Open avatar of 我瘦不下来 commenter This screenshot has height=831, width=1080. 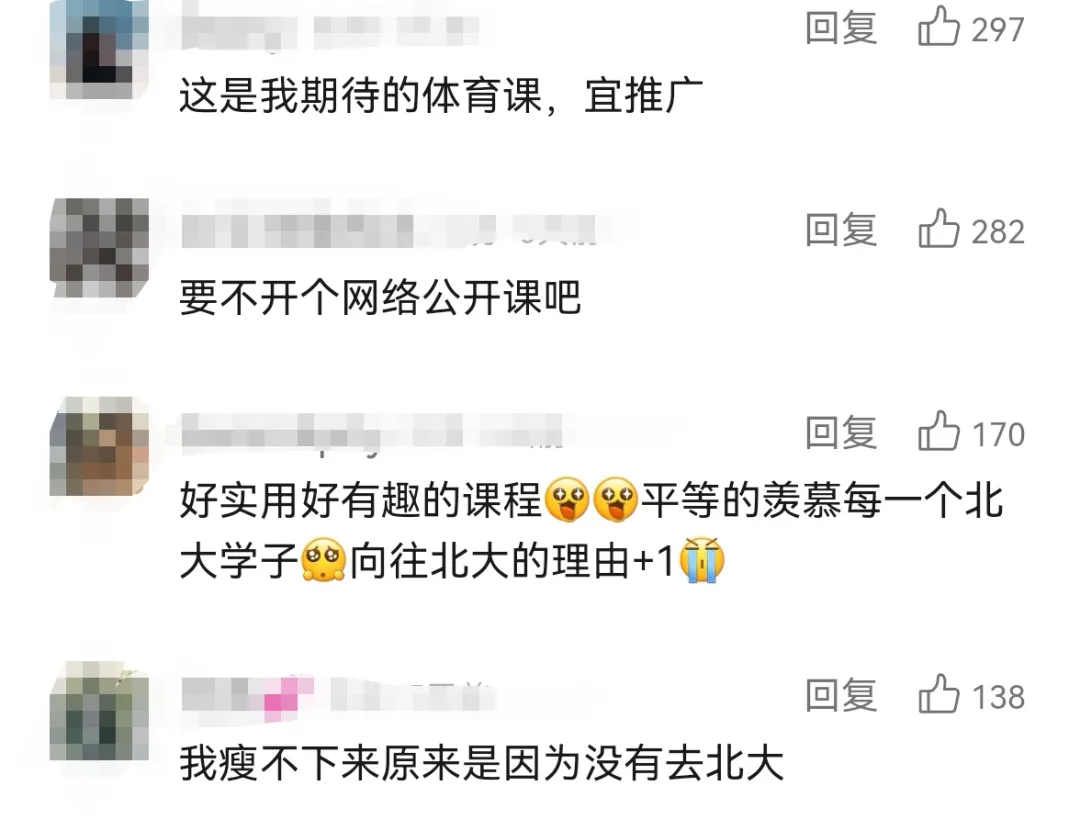[x=99, y=711]
